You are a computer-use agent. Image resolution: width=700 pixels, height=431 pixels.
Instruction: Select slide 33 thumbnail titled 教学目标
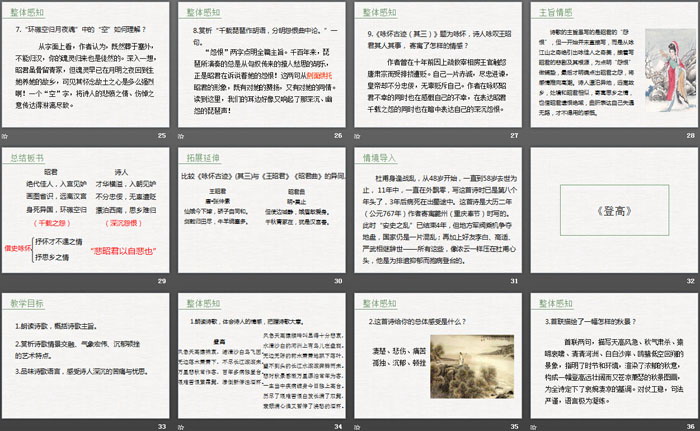[86, 356]
